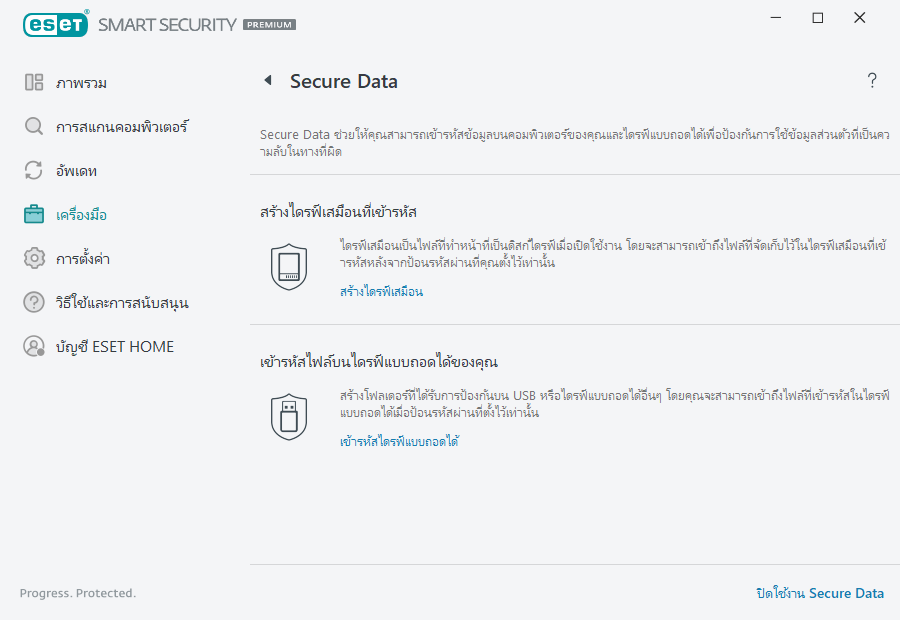Open the ESET HOME account icon

pos(34,346)
